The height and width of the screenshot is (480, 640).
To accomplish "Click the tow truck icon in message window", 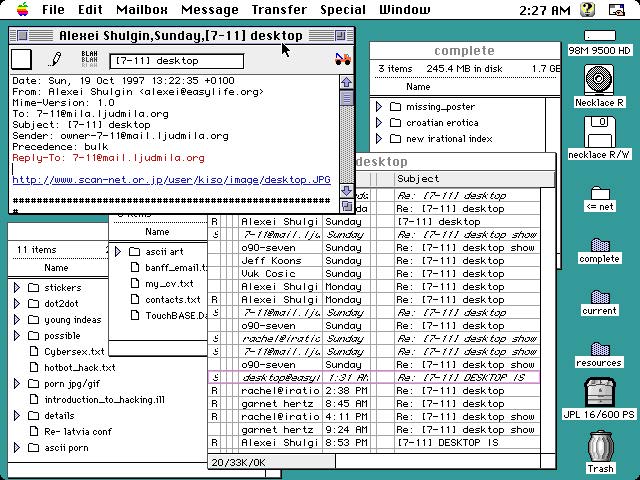I will tap(343, 60).
